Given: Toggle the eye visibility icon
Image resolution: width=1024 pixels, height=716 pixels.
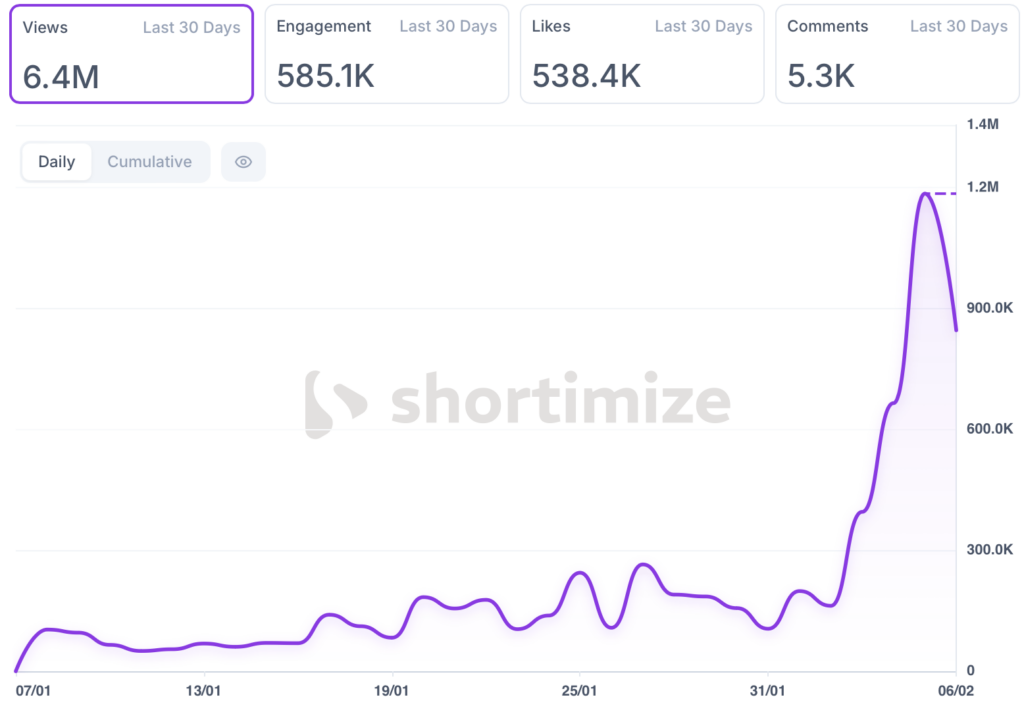Looking at the screenshot, I should point(243,162).
